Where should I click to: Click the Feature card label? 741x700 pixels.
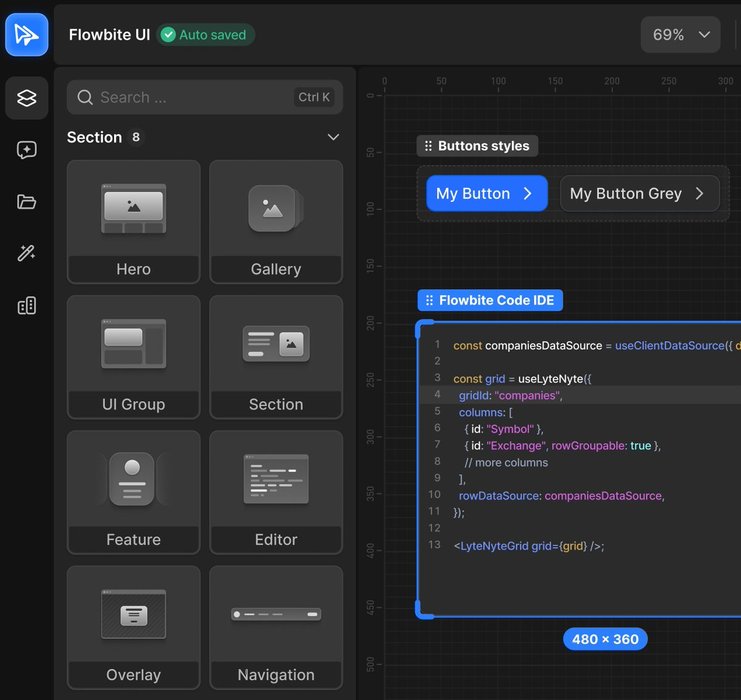click(x=134, y=540)
